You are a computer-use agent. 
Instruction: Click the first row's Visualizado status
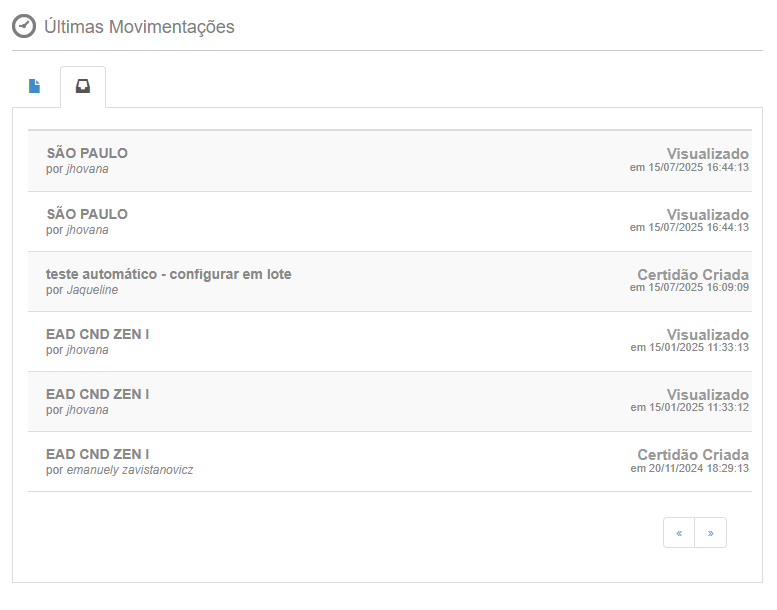coord(708,154)
